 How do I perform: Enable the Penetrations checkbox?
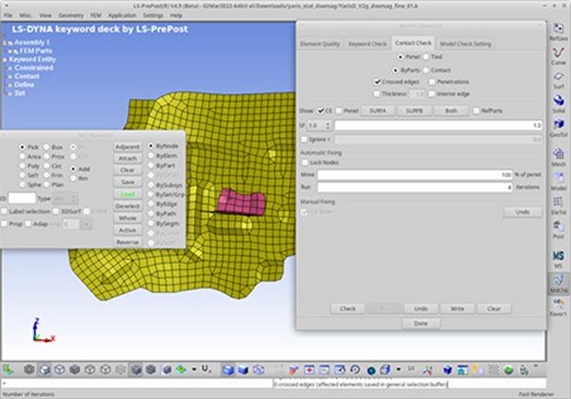(x=432, y=82)
